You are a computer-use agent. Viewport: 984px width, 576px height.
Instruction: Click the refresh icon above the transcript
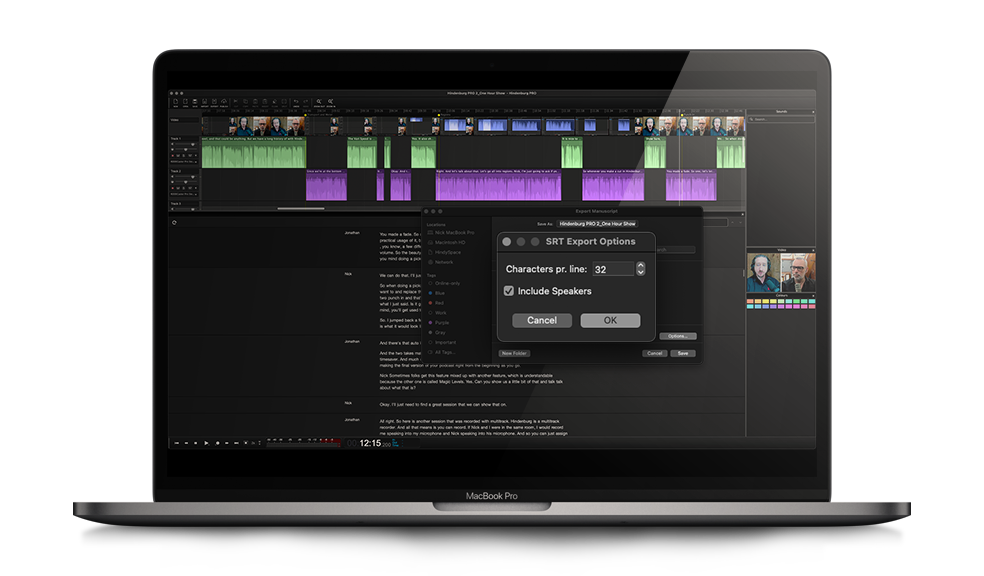coord(174,222)
